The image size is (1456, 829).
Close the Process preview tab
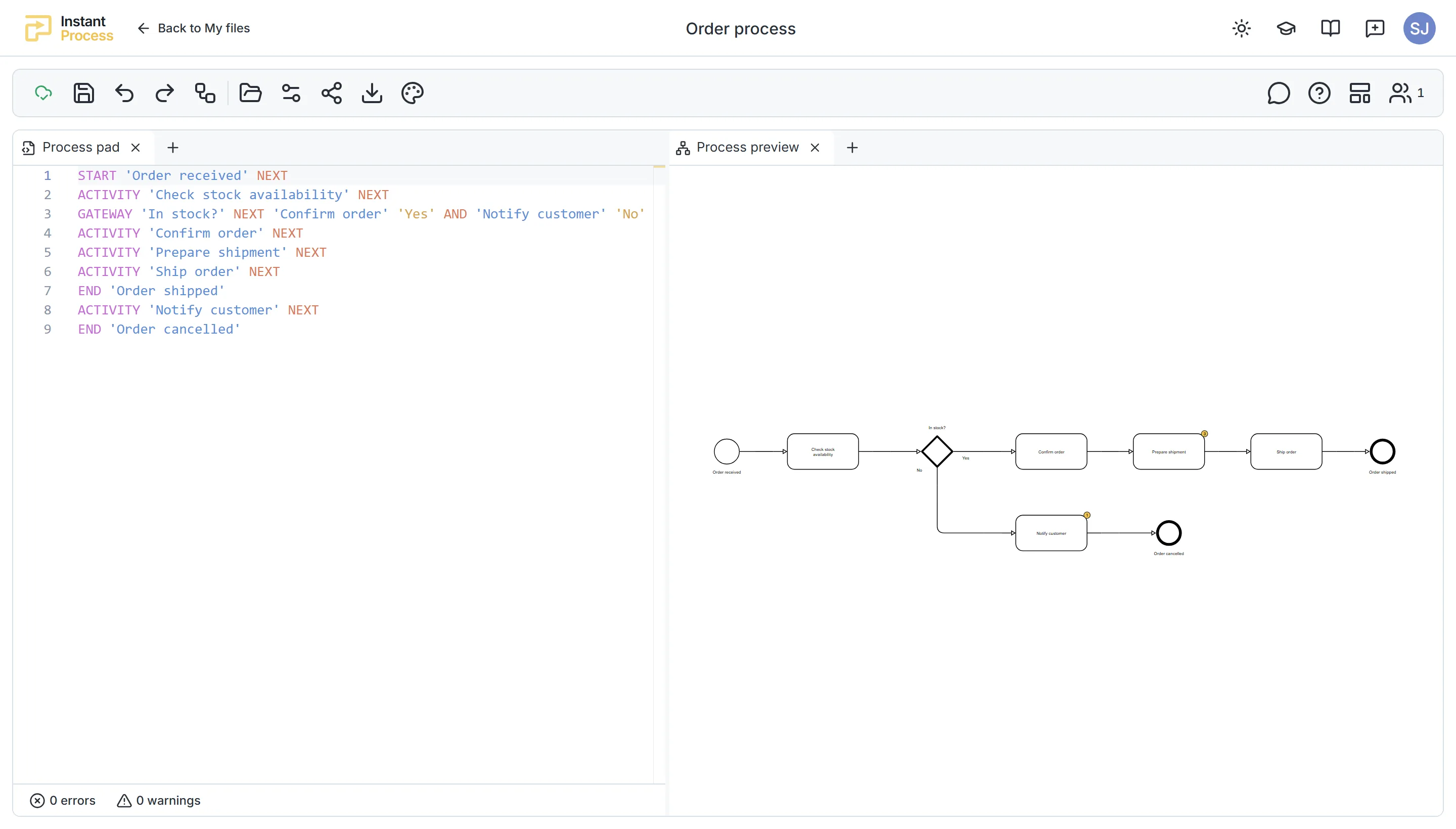(x=815, y=148)
